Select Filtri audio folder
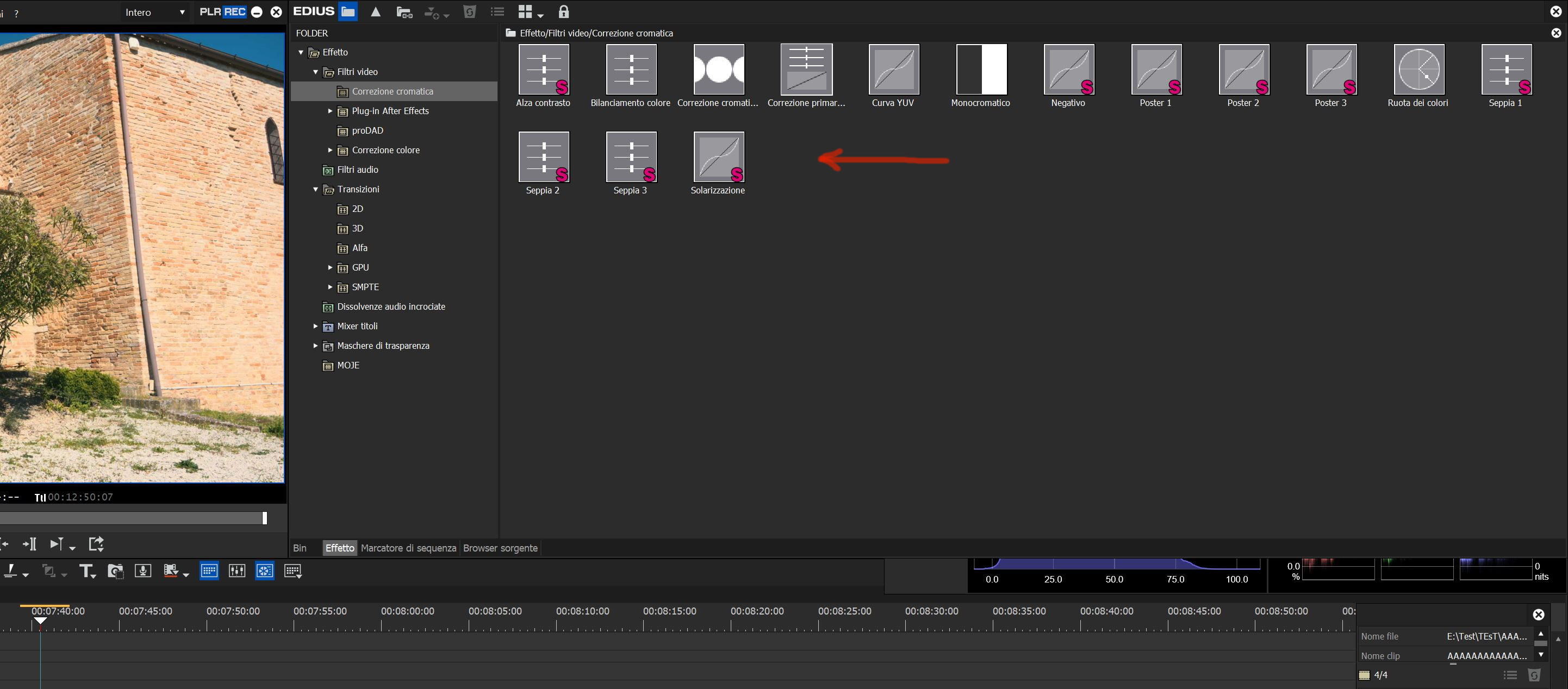This screenshot has height=689, width=1568. click(x=357, y=170)
